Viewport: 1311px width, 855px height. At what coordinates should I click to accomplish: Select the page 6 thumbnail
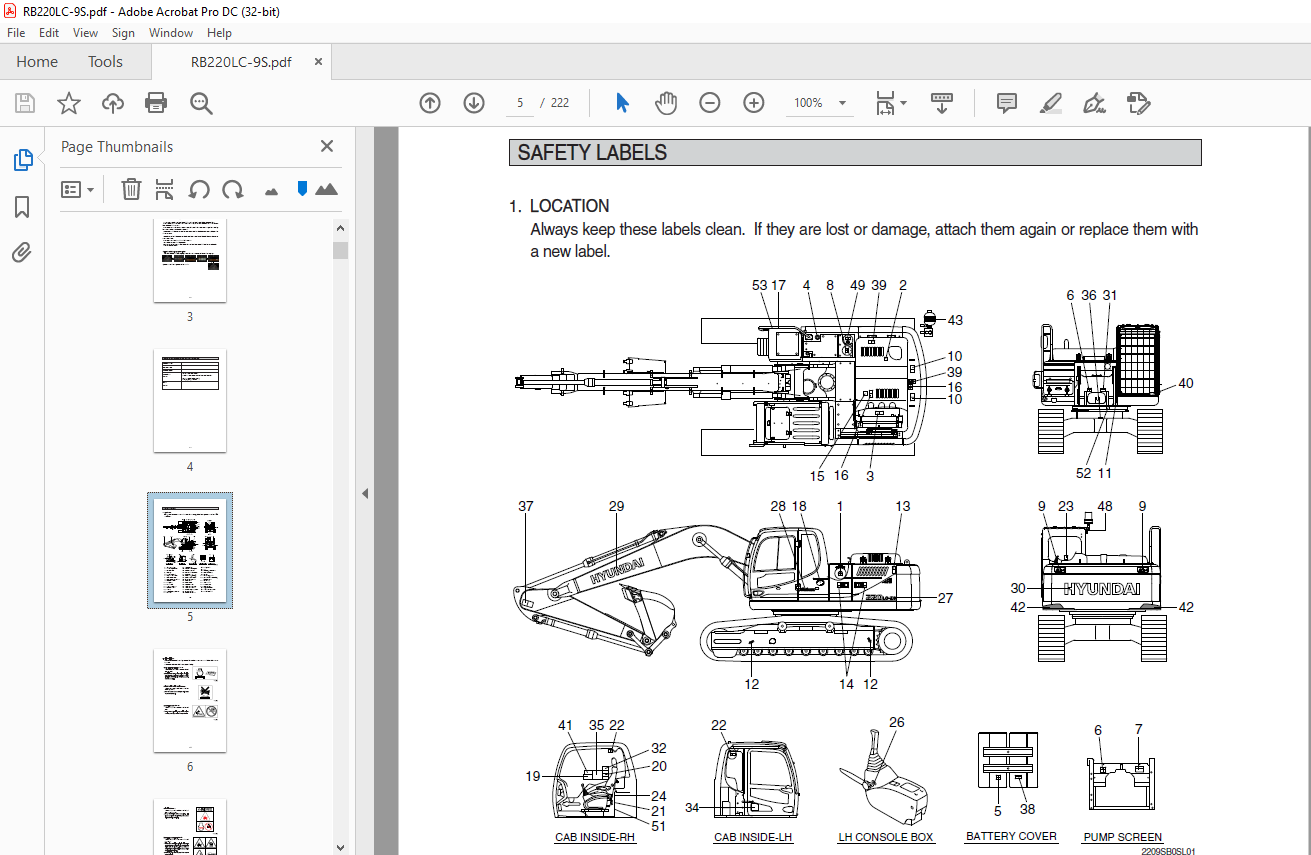pos(189,700)
